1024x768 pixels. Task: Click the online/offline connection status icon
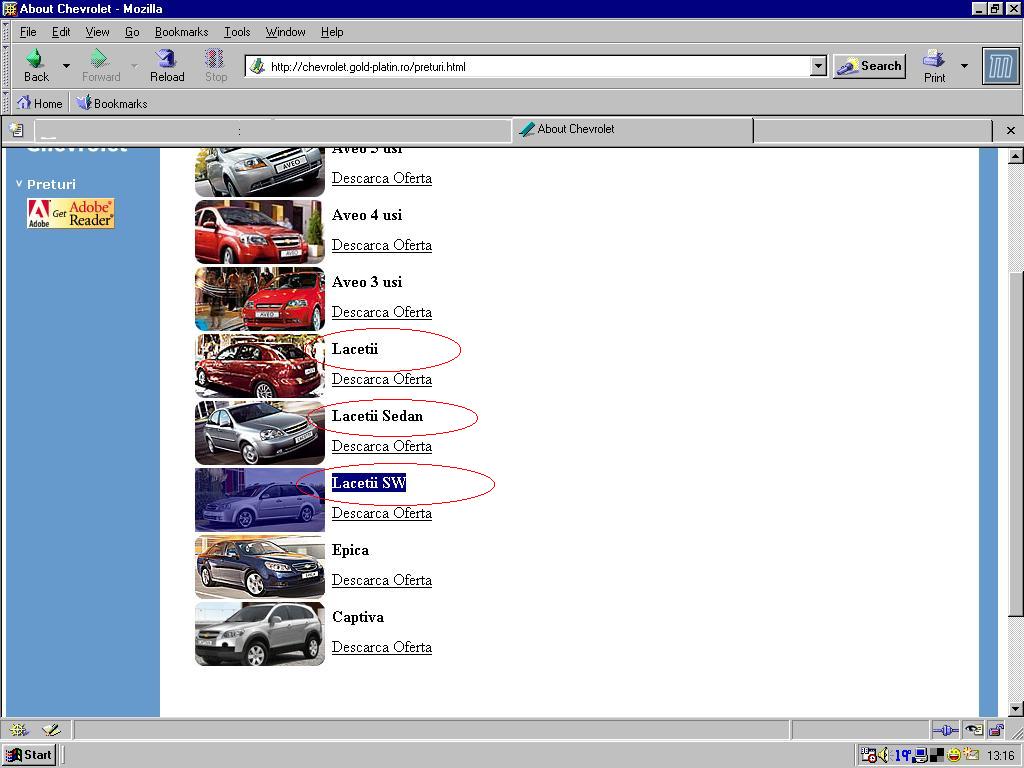click(x=944, y=730)
